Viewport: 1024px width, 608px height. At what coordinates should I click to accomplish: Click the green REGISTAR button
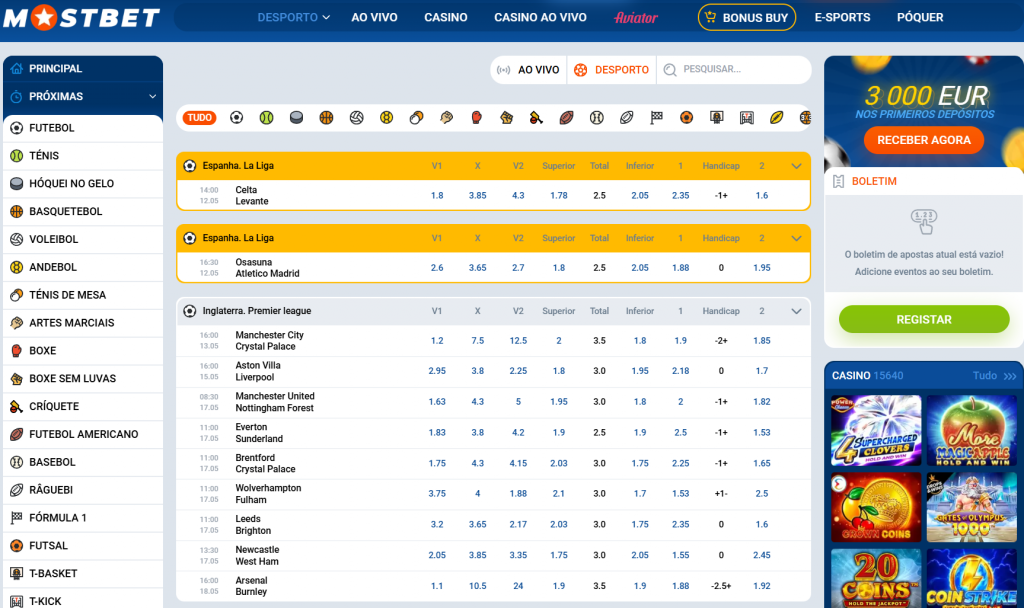(923, 319)
